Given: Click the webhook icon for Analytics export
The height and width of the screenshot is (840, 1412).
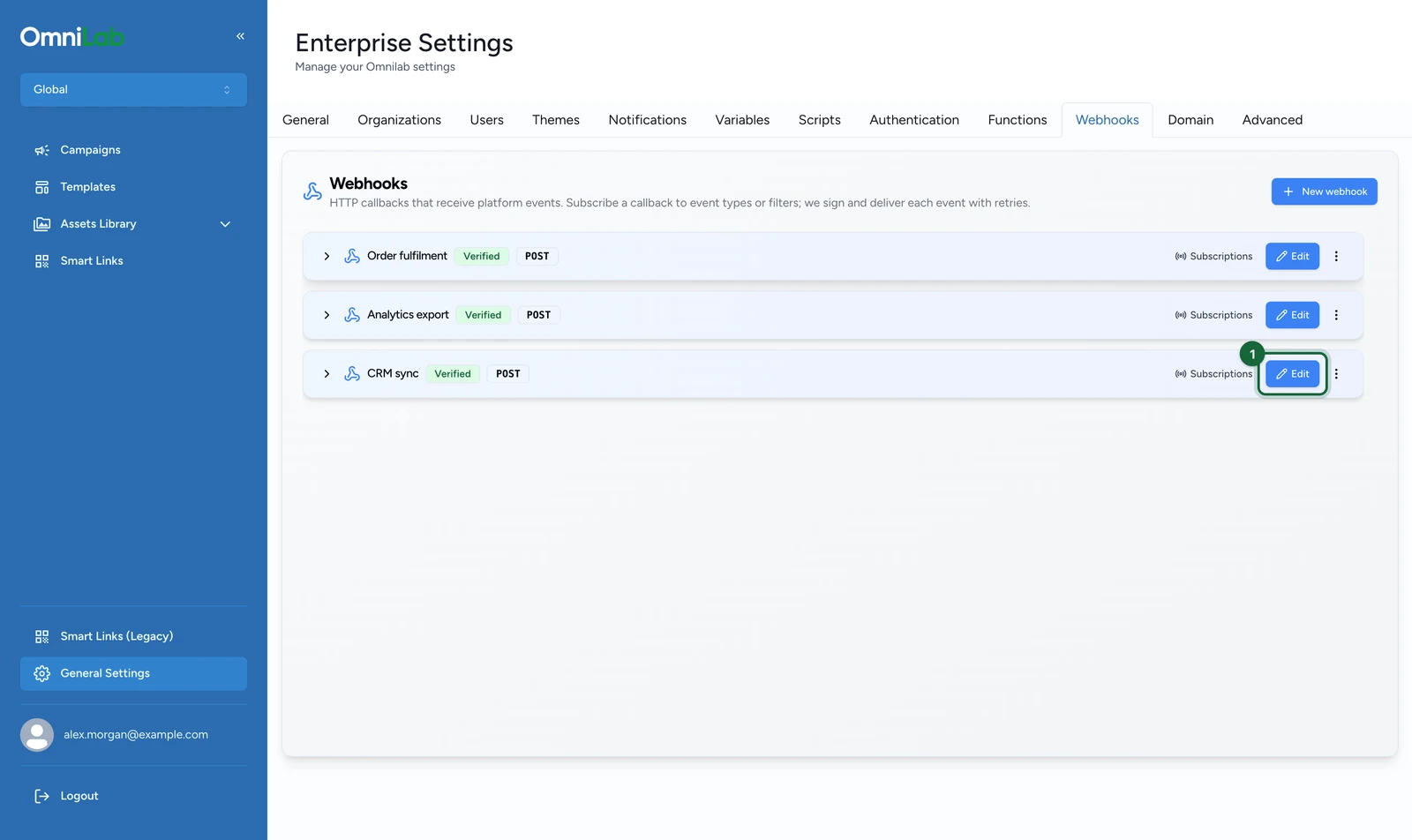Looking at the screenshot, I should pos(352,315).
